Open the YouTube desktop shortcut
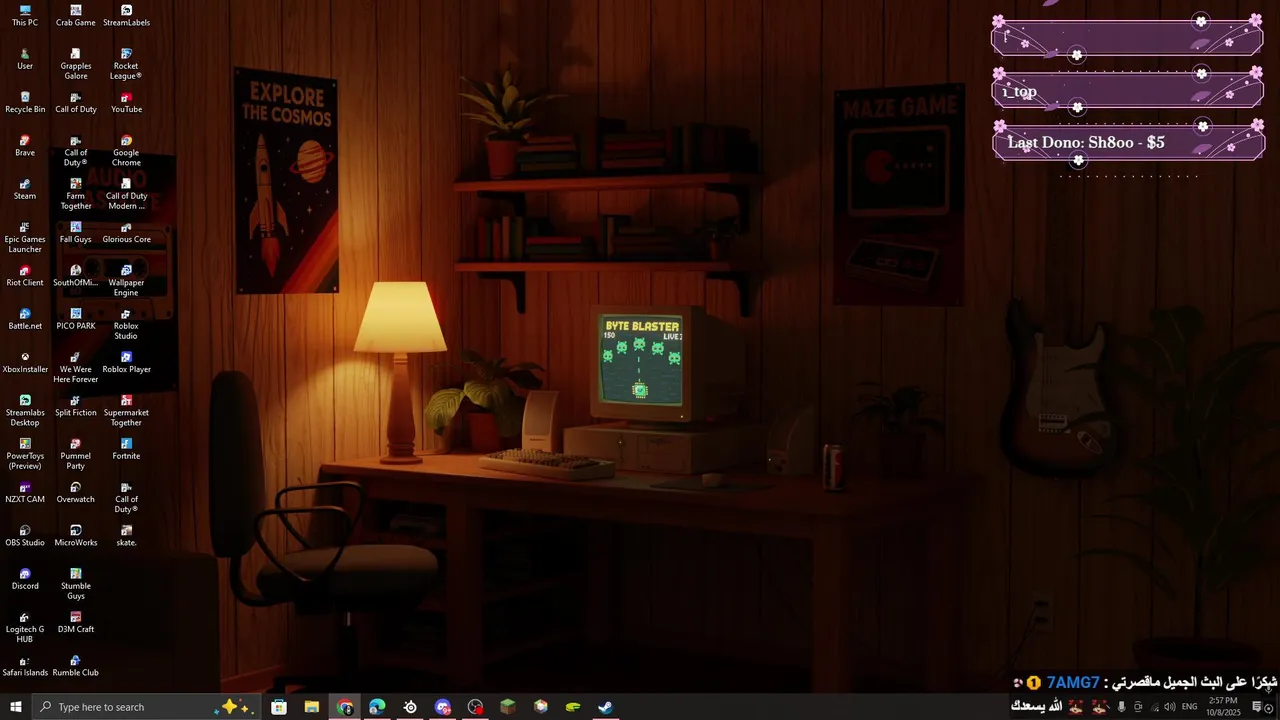This screenshot has height=720, width=1280. 126,103
